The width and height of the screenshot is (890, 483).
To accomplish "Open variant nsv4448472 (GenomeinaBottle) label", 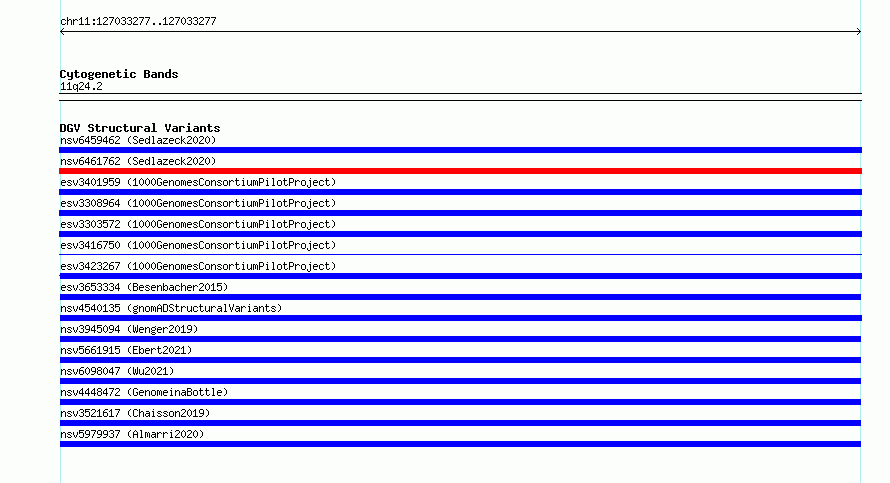I will tap(144, 392).
